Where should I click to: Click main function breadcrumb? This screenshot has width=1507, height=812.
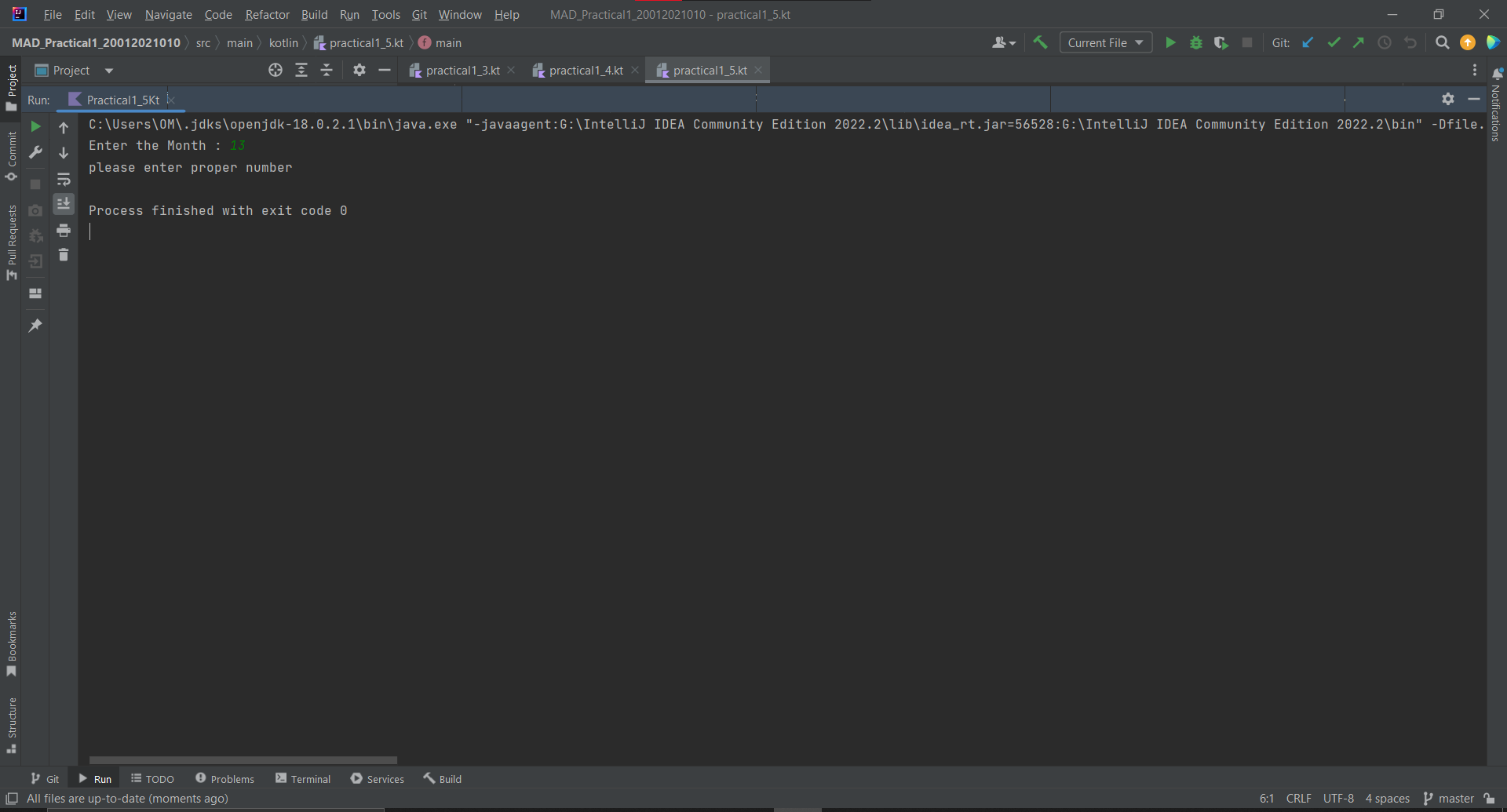click(x=440, y=42)
